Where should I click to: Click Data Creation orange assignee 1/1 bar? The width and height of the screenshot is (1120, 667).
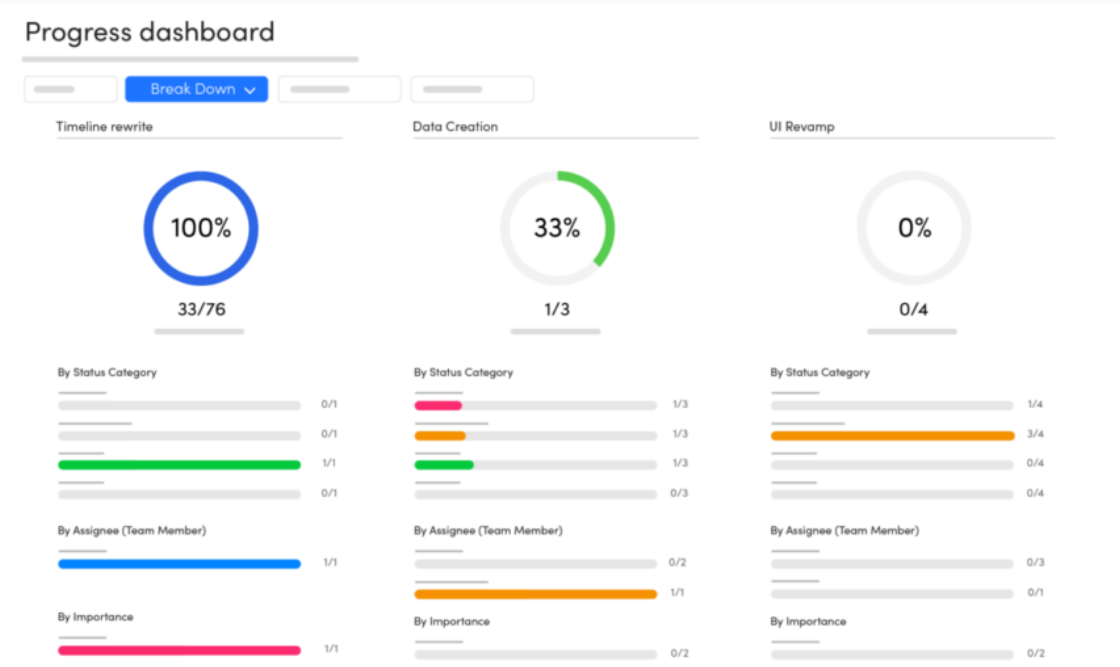pos(536,594)
